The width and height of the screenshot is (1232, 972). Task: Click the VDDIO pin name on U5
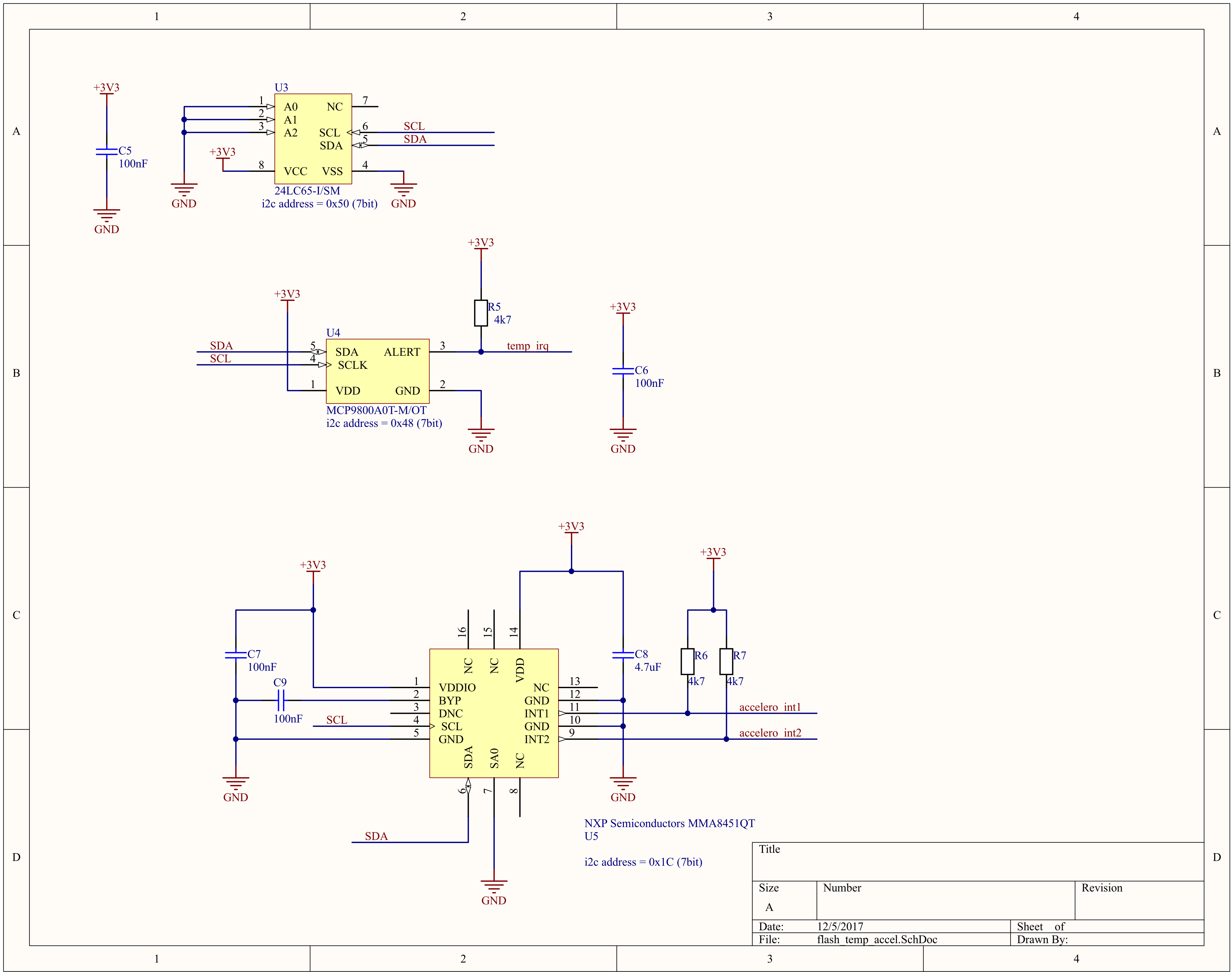point(457,688)
